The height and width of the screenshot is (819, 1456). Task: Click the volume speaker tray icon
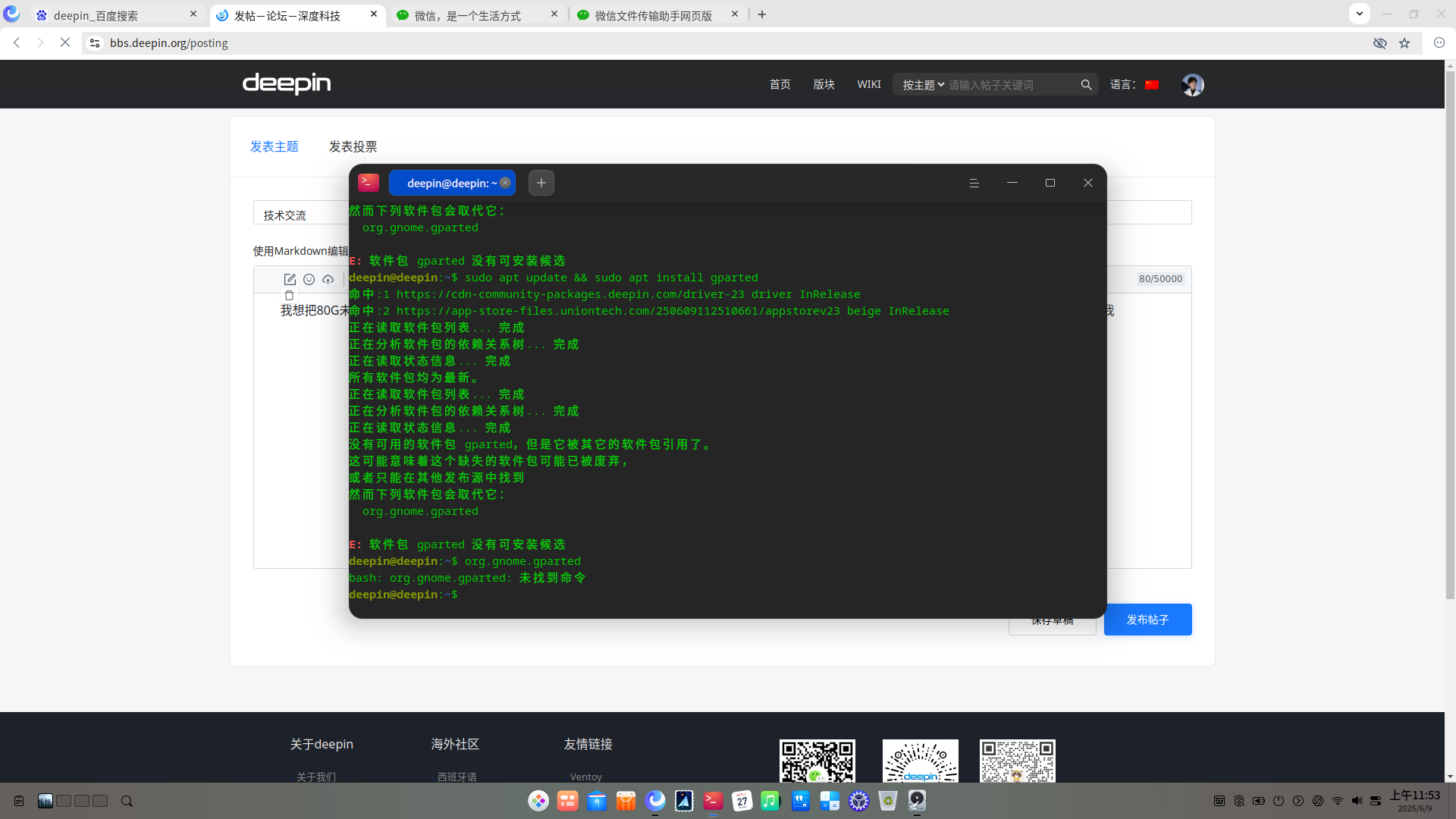click(x=1357, y=801)
